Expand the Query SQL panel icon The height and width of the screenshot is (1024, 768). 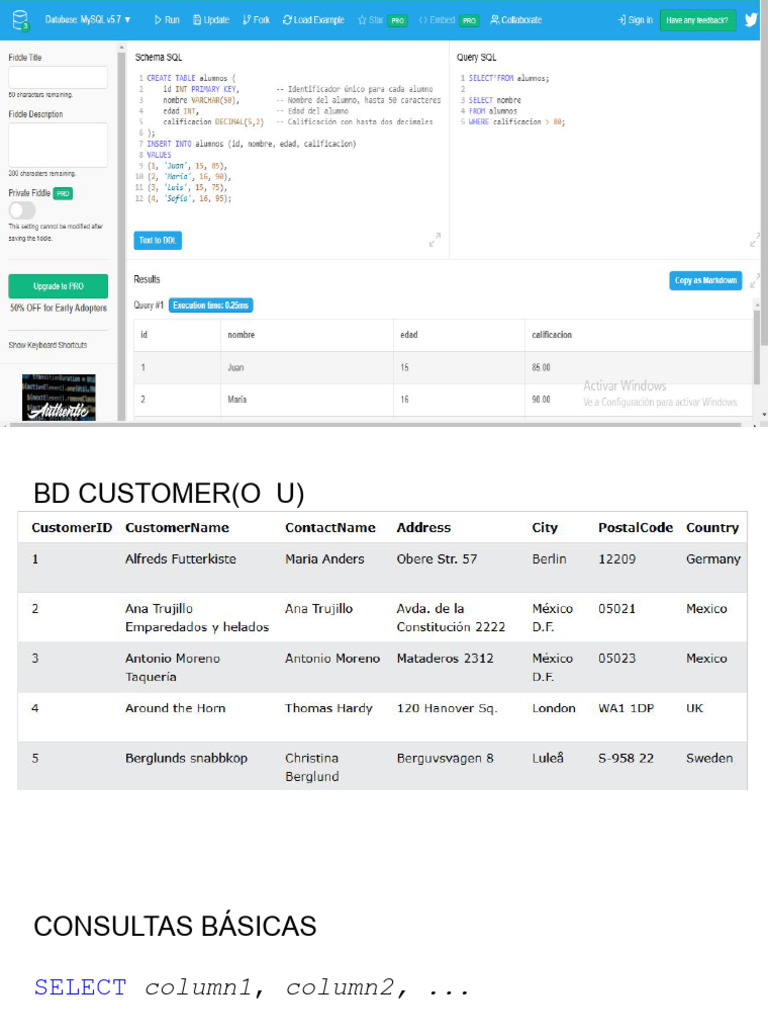coord(755,240)
